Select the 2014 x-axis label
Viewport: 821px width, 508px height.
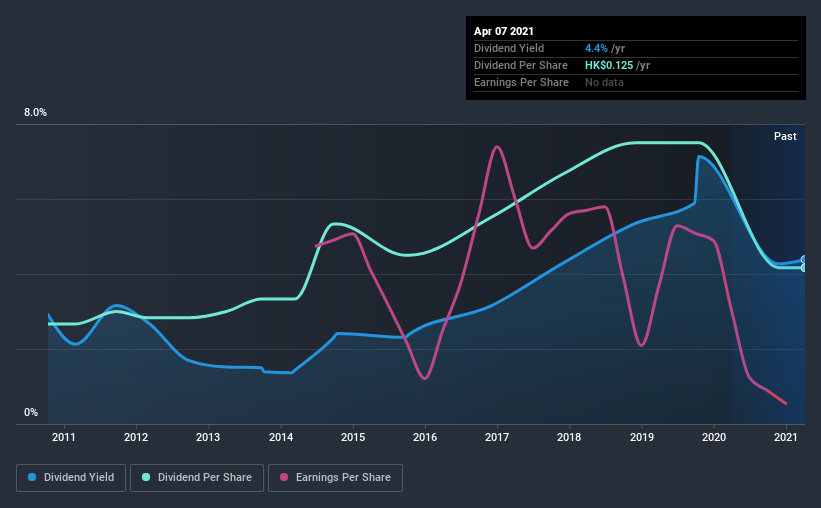pos(281,437)
